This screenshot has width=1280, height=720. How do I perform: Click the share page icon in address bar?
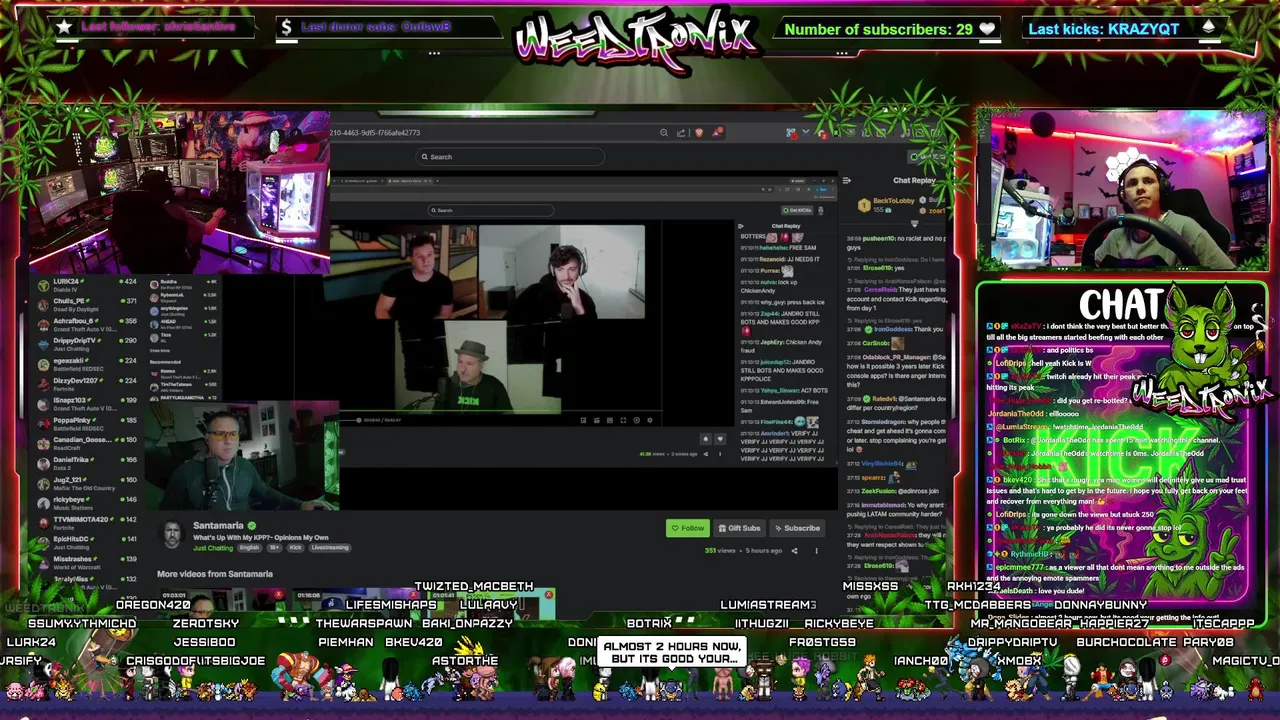tap(681, 133)
